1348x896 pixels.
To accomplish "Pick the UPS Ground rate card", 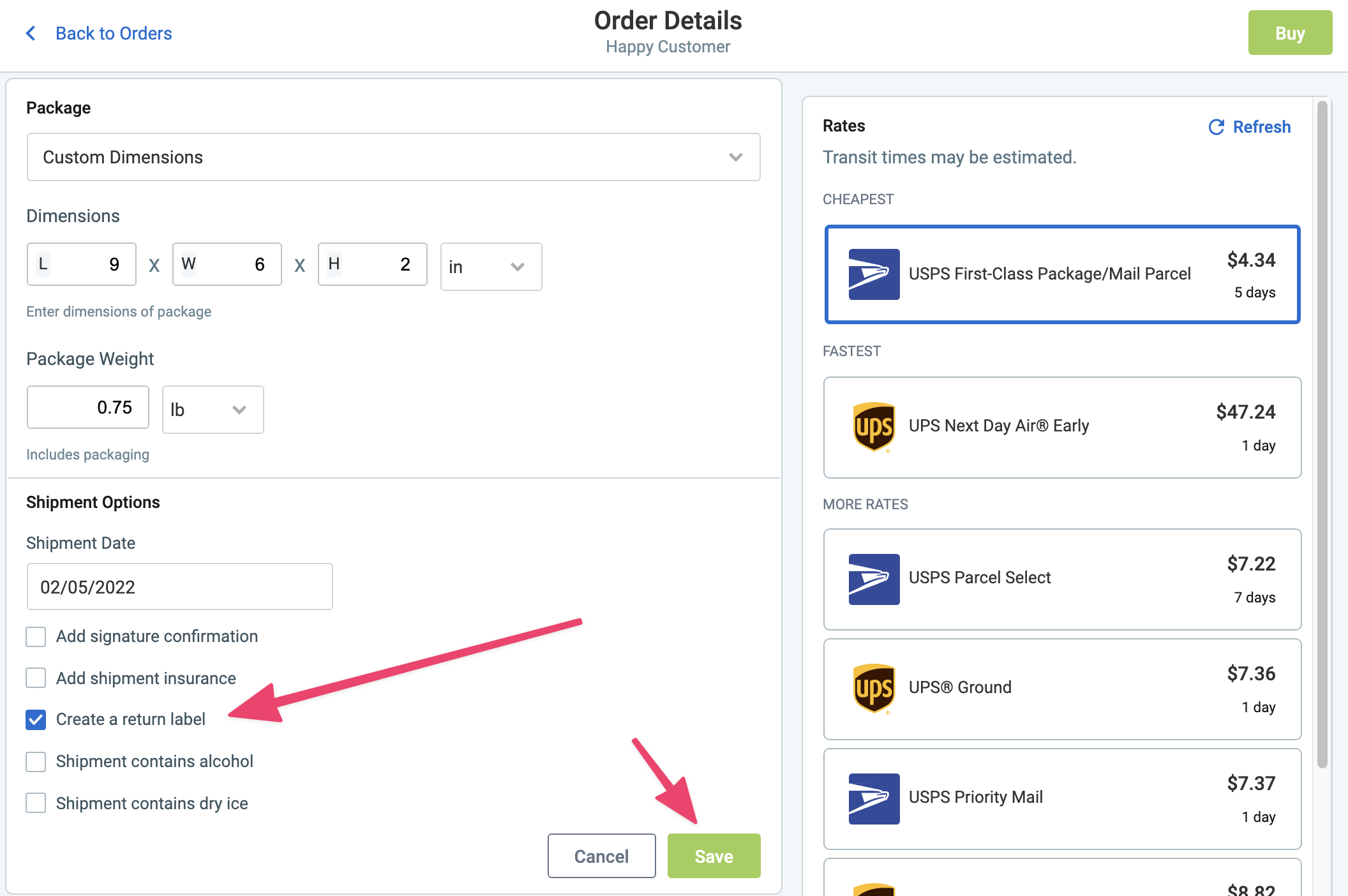I will point(1062,689).
